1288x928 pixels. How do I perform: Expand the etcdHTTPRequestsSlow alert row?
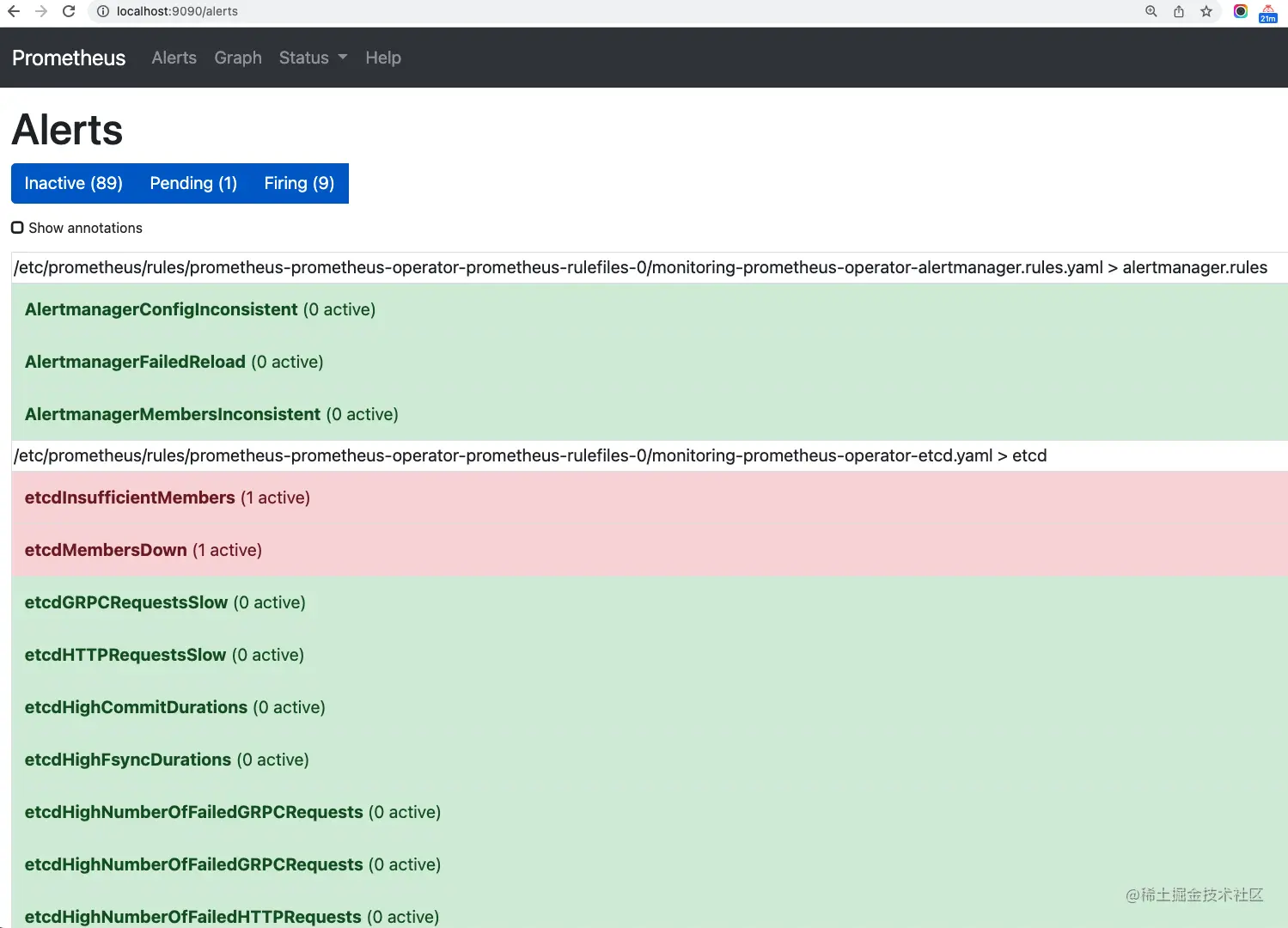pos(650,655)
